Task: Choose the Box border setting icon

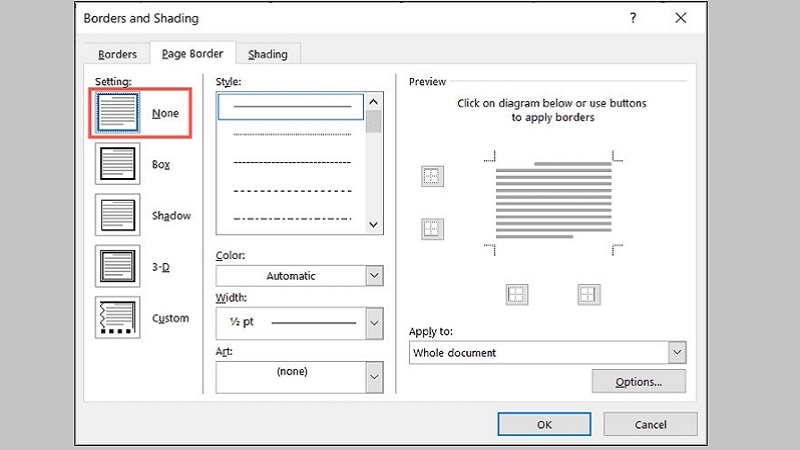Action: 114,164
